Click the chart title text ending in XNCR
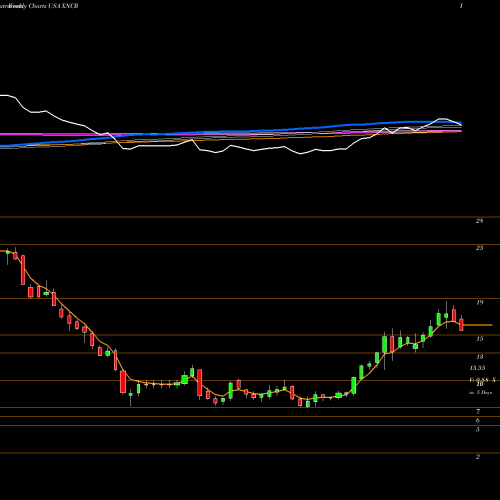Image resolution: width=500 pixels, height=500 pixels. (x=39, y=6)
